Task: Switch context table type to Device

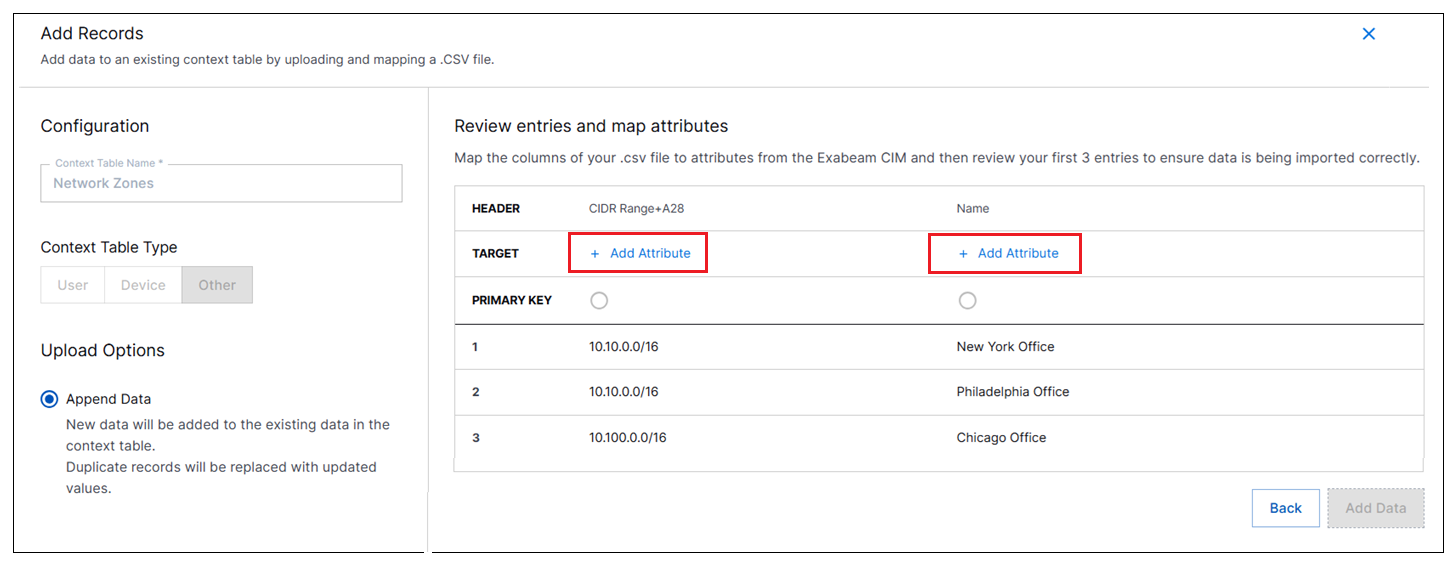Action: [143, 285]
